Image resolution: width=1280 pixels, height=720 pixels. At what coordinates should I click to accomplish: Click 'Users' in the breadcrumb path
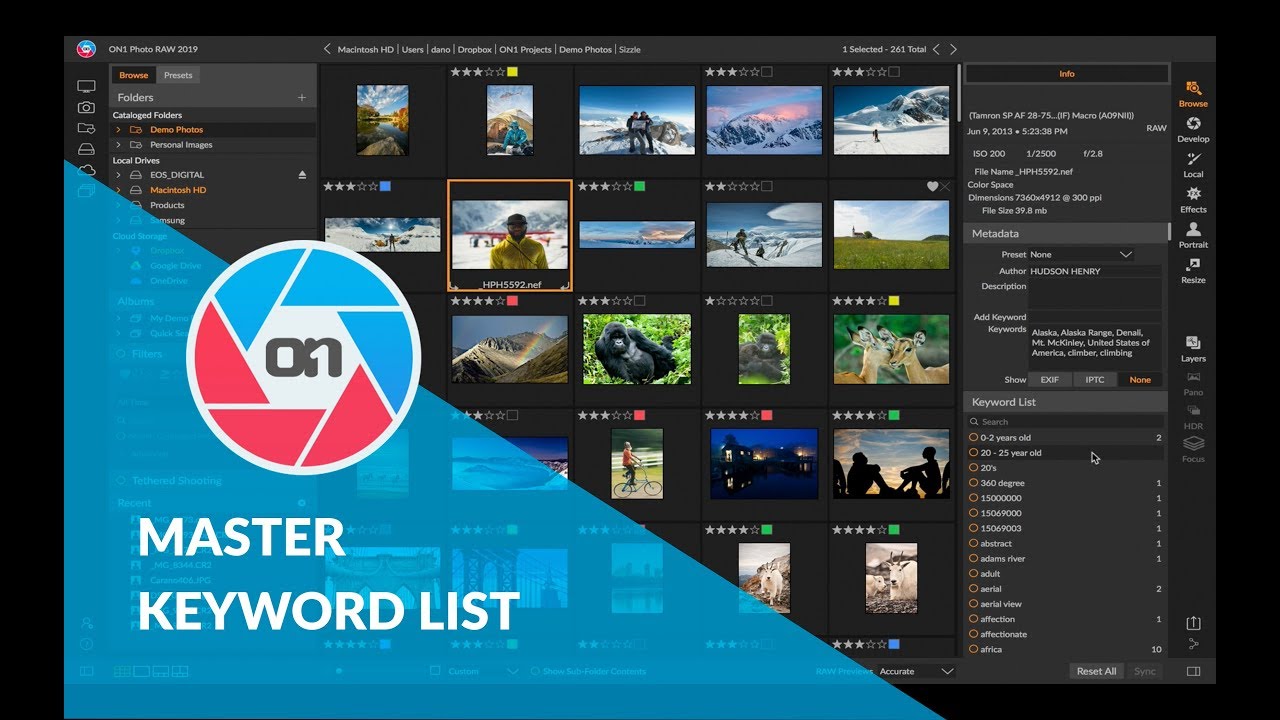click(413, 49)
